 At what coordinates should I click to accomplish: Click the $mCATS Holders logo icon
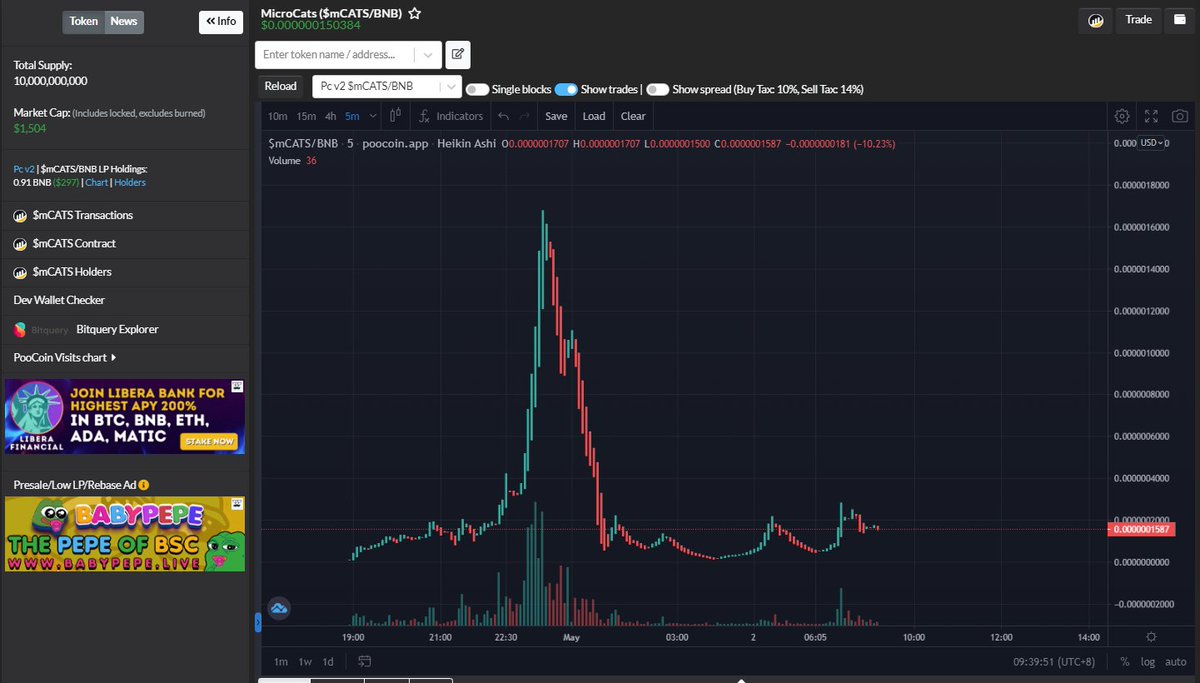pos(20,271)
